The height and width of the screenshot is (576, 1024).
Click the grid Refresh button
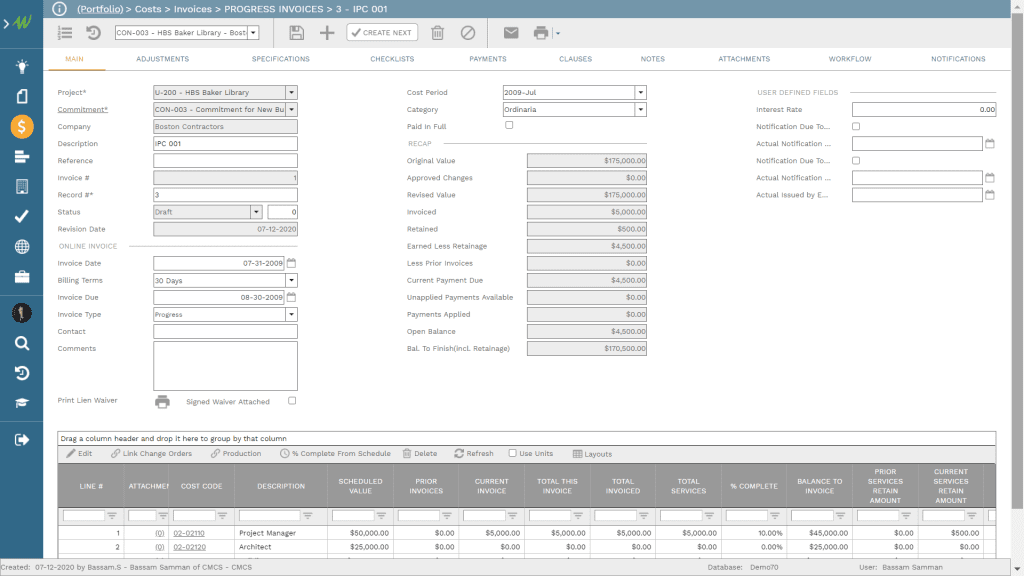[474, 453]
